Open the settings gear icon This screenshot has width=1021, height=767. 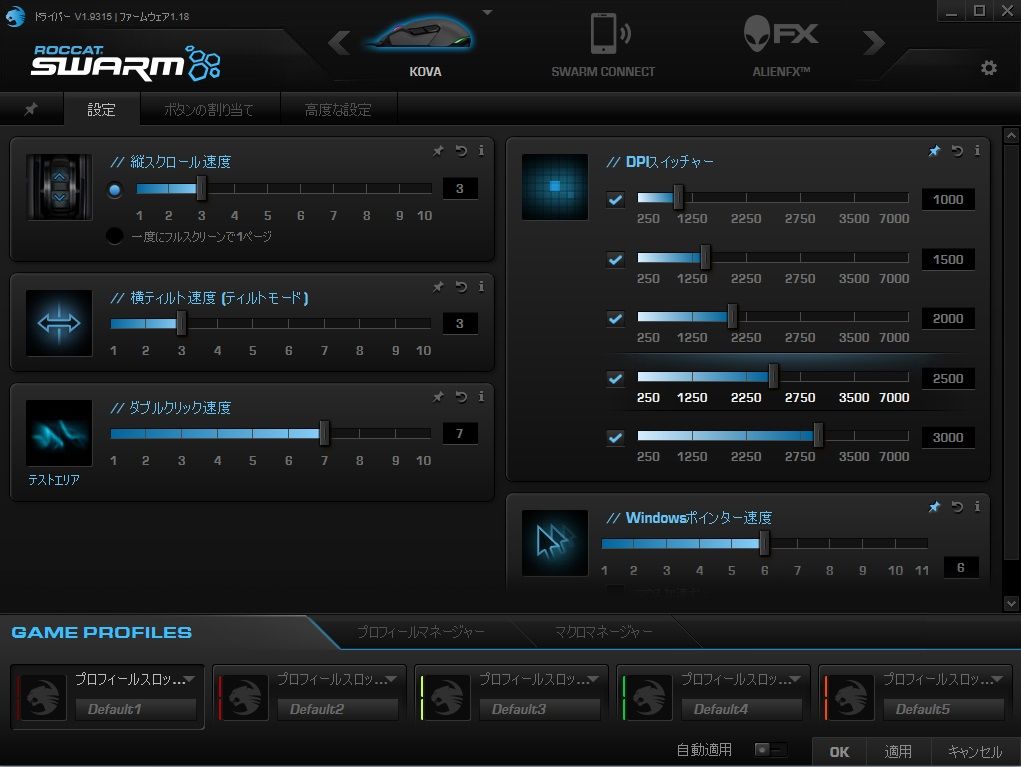(988, 68)
